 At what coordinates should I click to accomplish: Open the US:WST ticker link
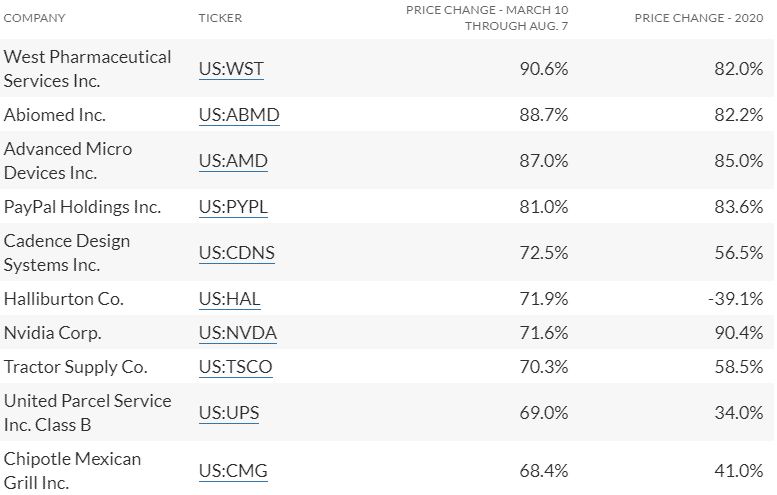pos(231,69)
